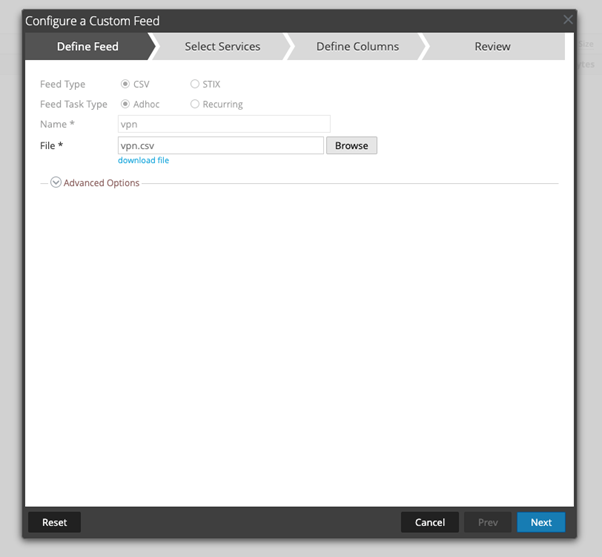
Task: Select the CSV feed type radio button
Action: click(x=125, y=84)
